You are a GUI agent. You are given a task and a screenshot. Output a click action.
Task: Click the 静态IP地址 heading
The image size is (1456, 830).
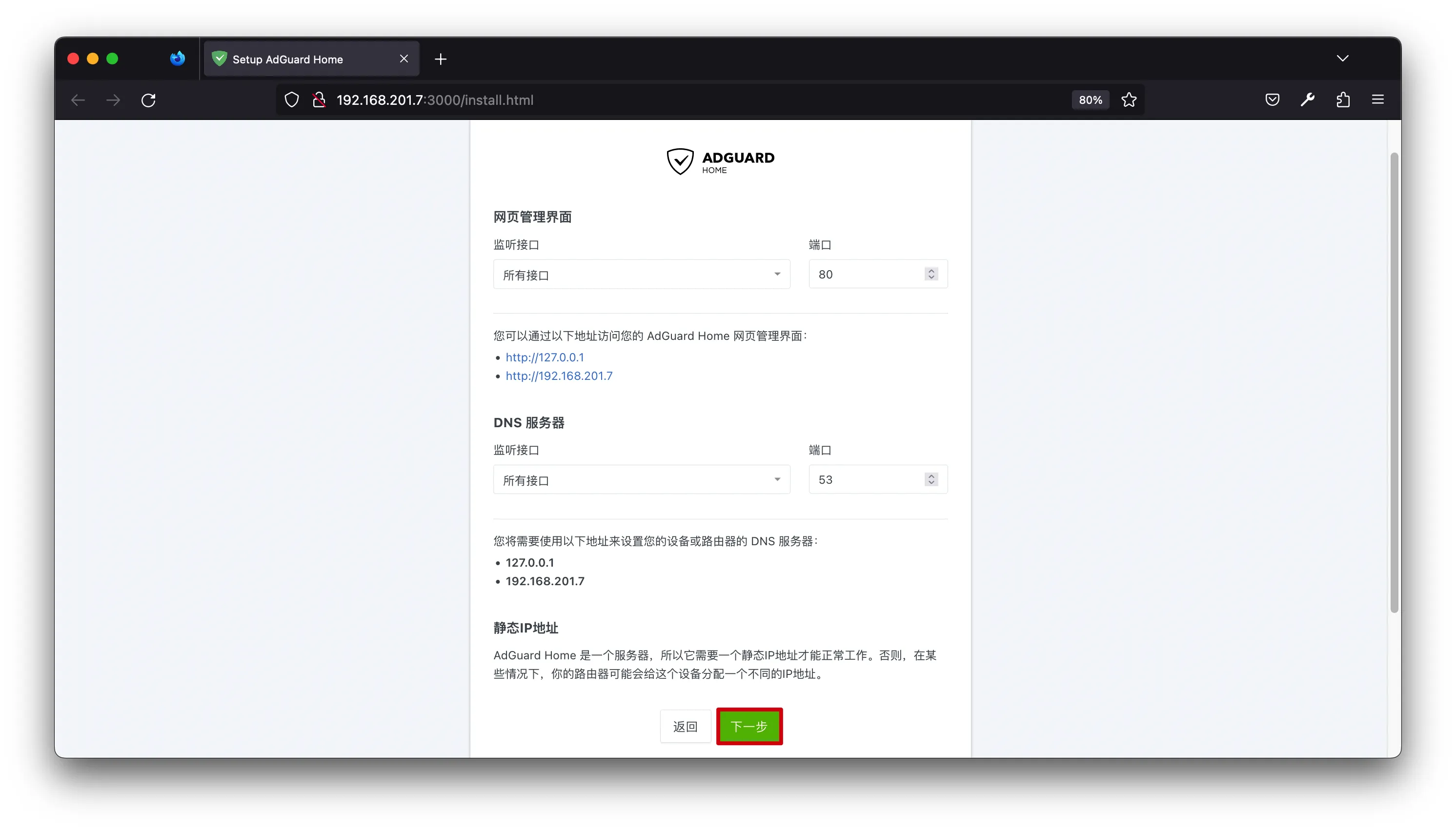click(525, 628)
